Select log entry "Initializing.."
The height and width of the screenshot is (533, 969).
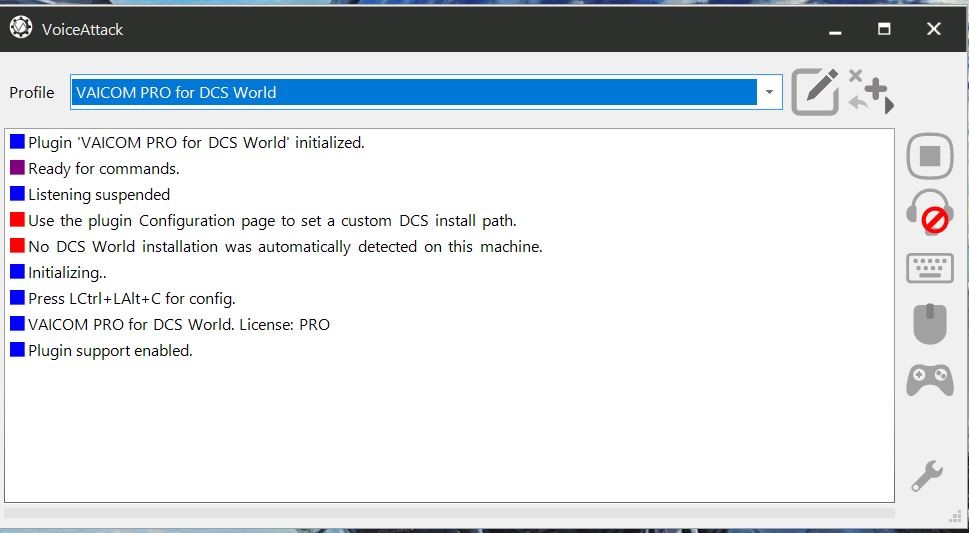[67, 273]
